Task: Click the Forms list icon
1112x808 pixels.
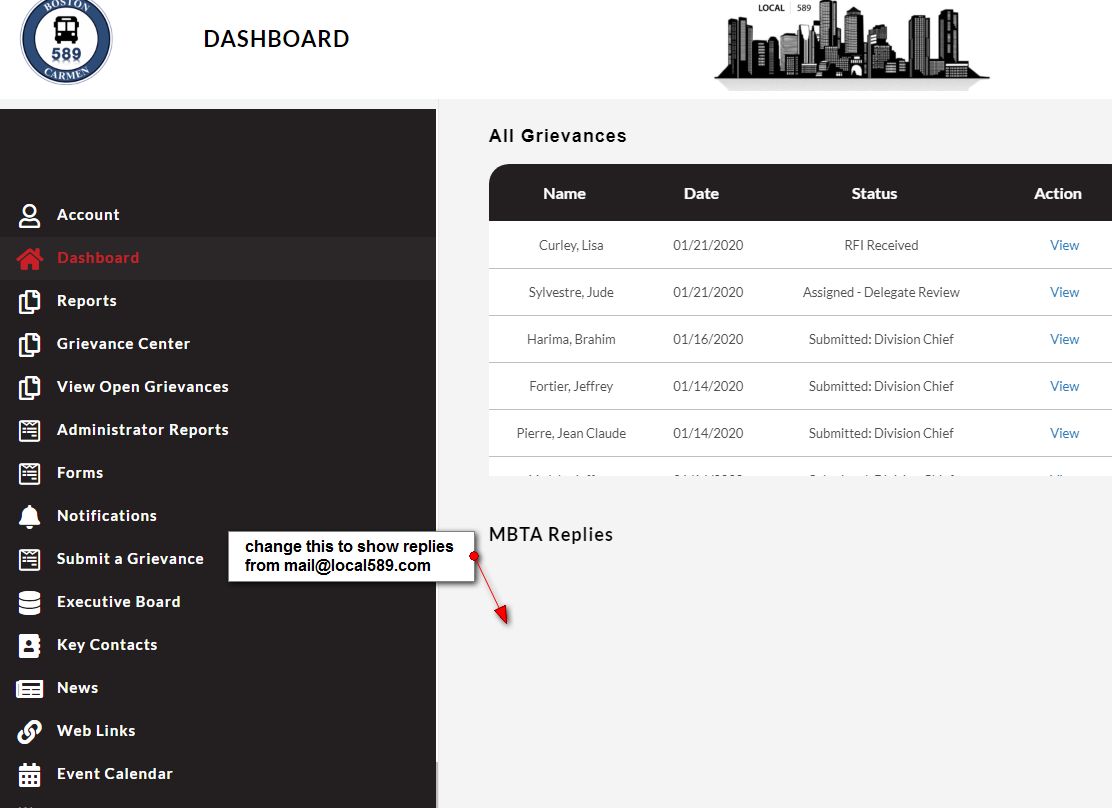Action: point(29,473)
